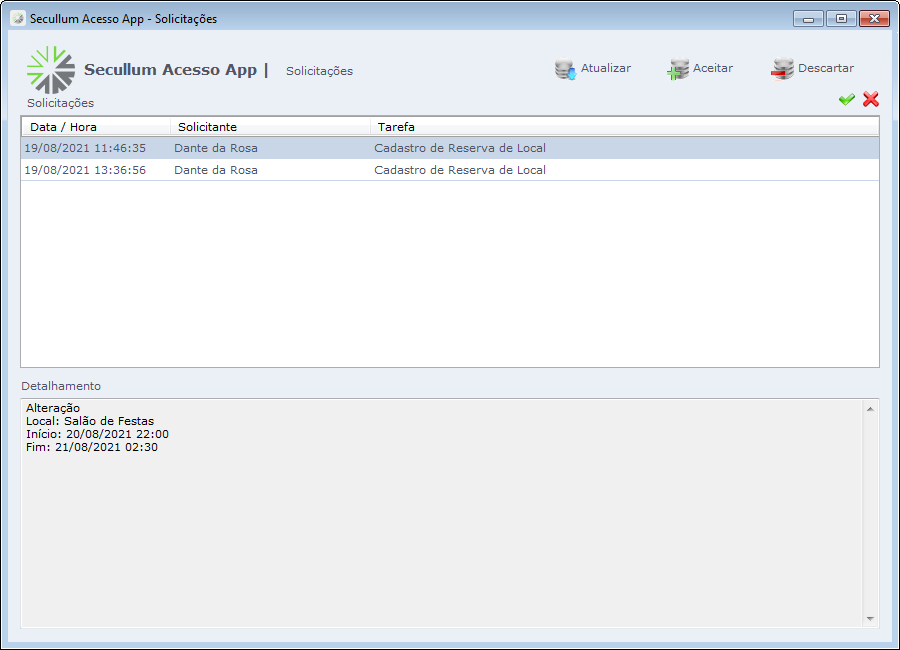Image resolution: width=900 pixels, height=650 pixels.
Task: Click the green checkmark icon
Action: 846,99
